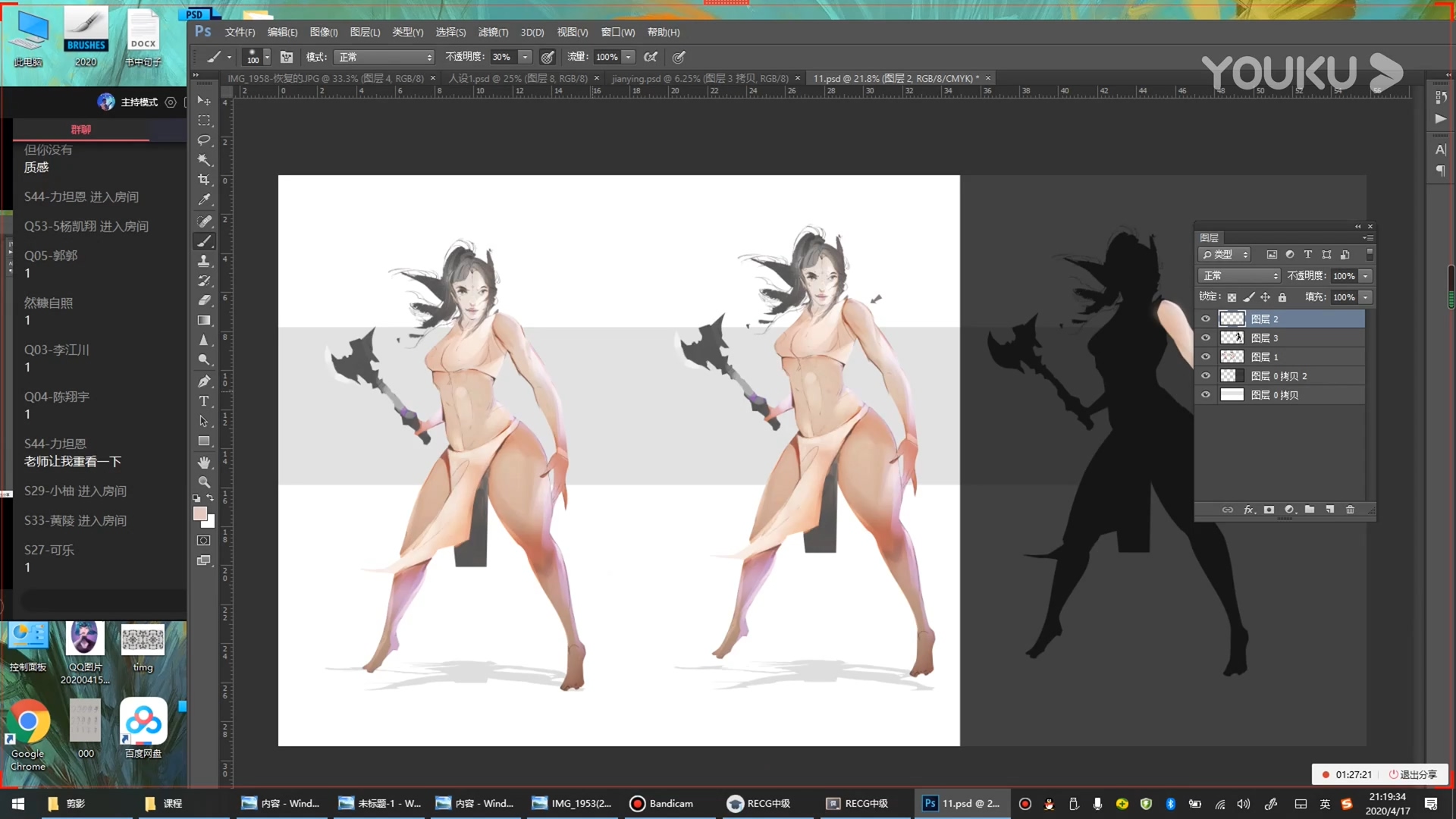The height and width of the screenshot is (819, 1456).
Task: Click 退出分享 button
Action: 1414,774
